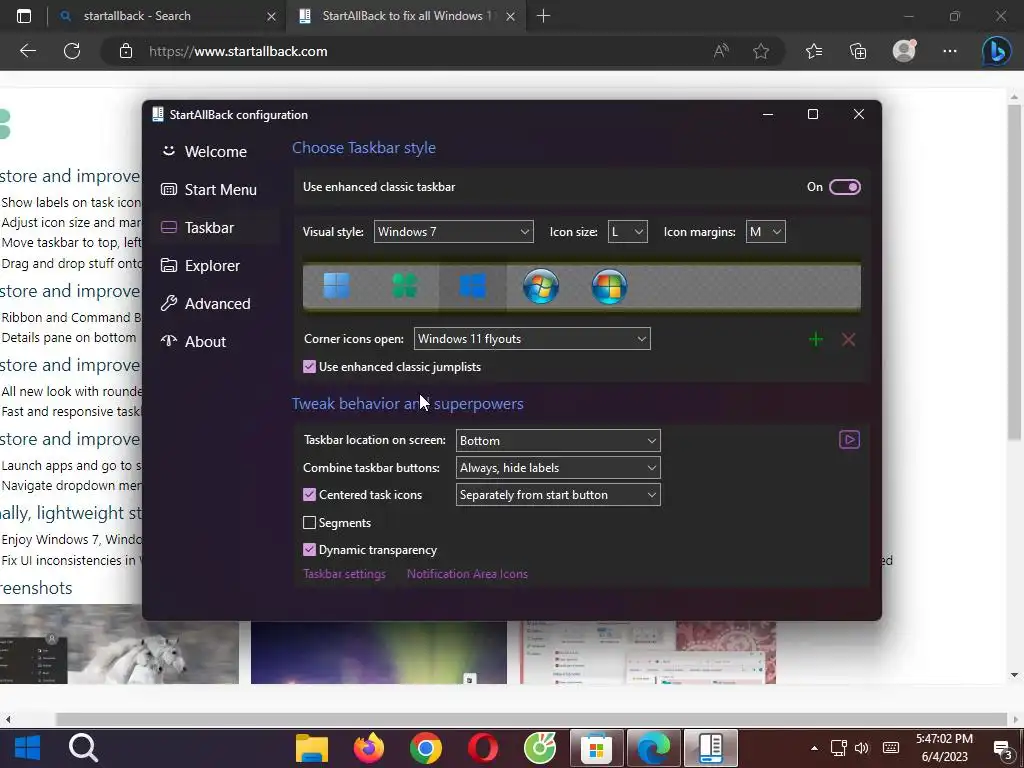Open a new browser tab
Image resolution: width=1024 pixels, height=768 pixels.
pyautogui.click(x=543, y=16)
